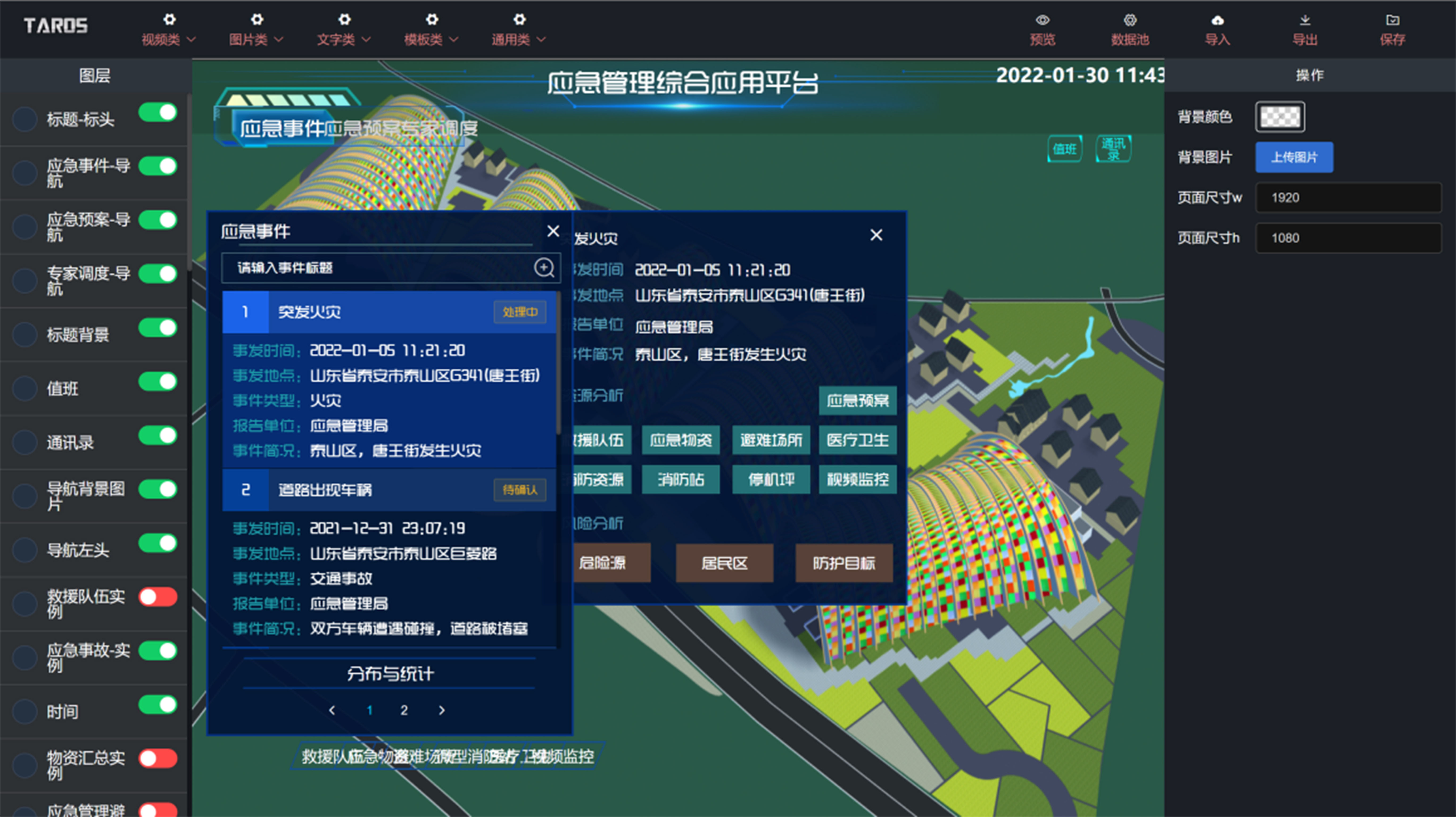
Task: Enable the 救援队伍实例 layer switch
Action: pyautogui.click(x=158, y=597)
